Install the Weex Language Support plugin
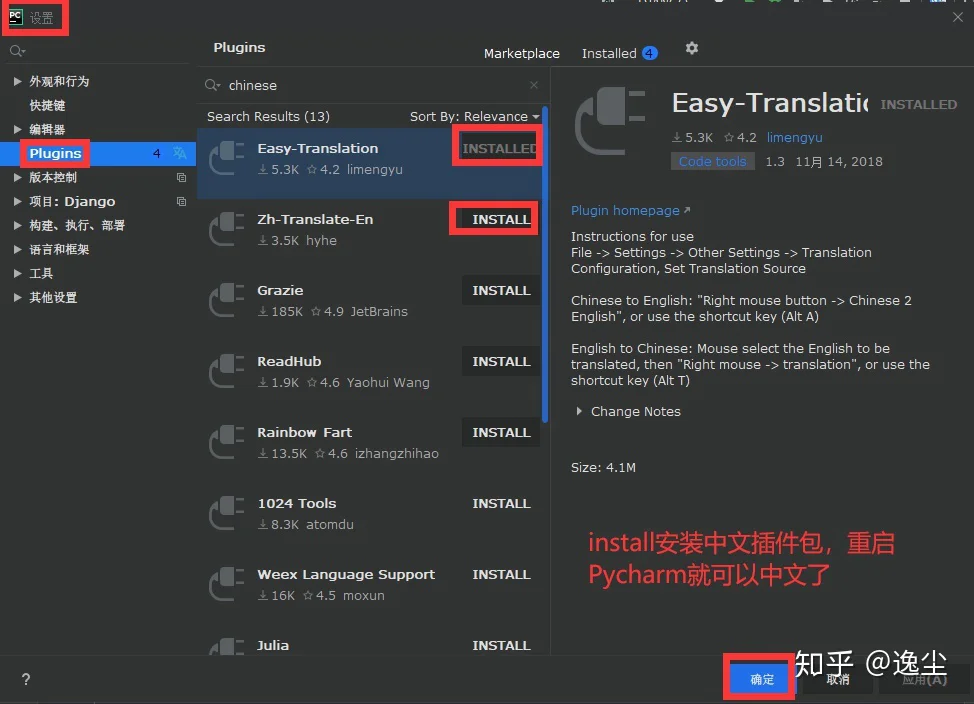974x704 pixels. coord(501,574)
